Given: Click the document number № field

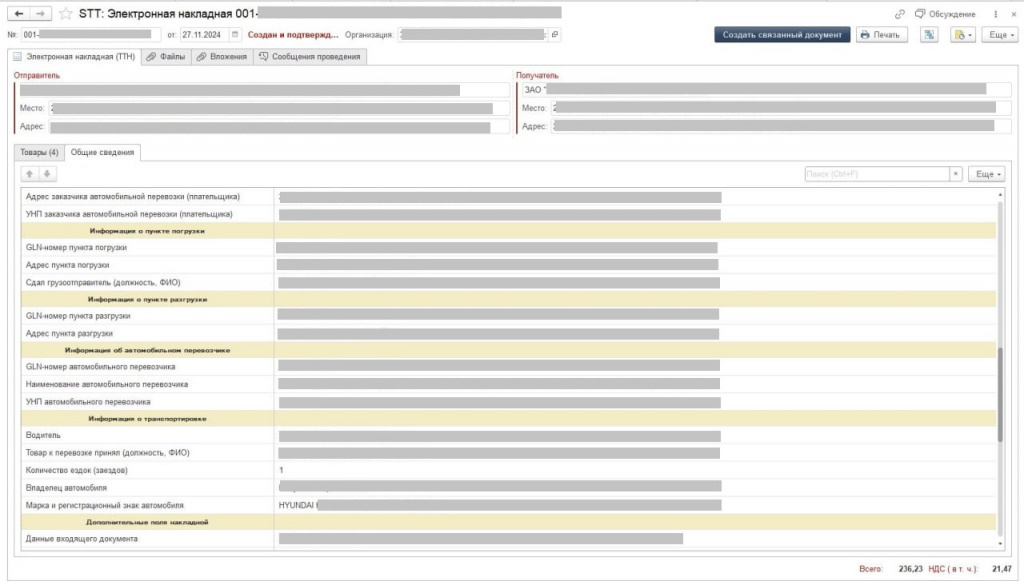Looking at the screenshot, I should coord(90,35).
